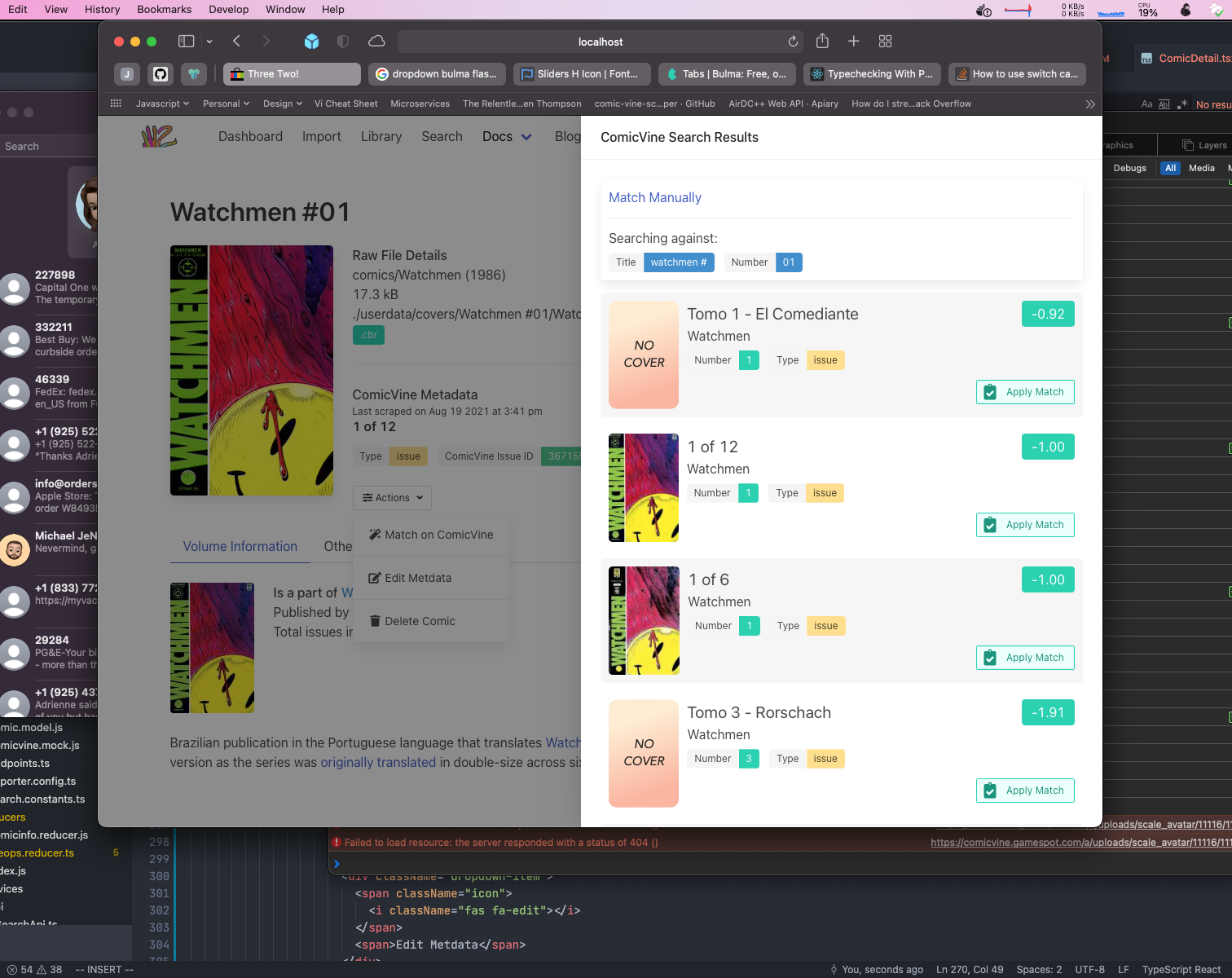
Task: Expand the Docs navigation dropdown
Action: tap(506, 137)
